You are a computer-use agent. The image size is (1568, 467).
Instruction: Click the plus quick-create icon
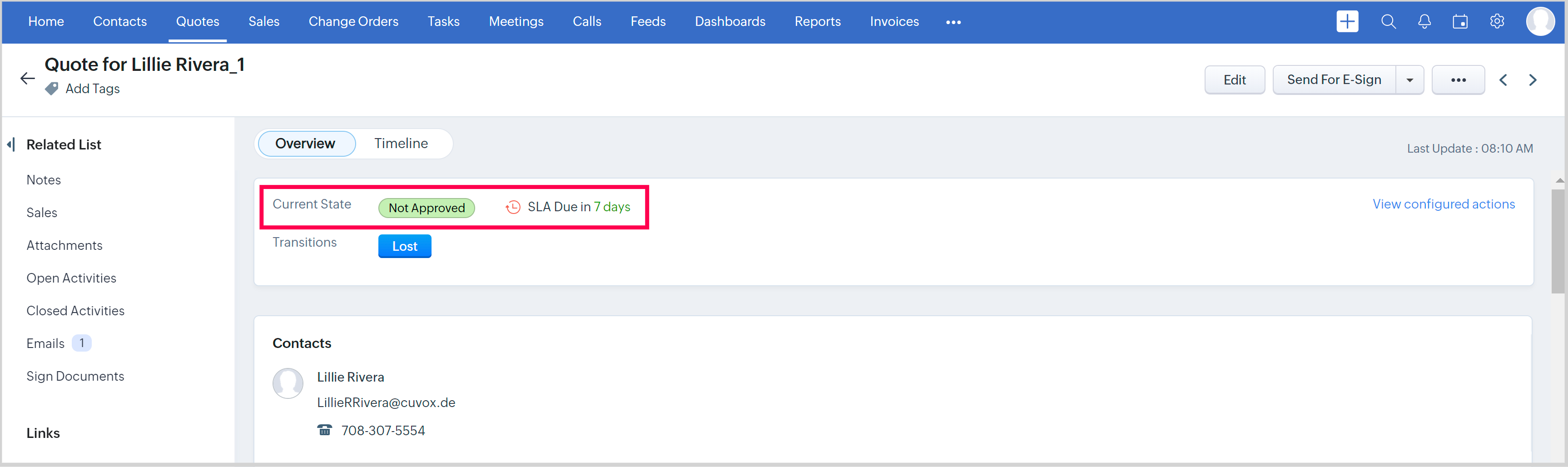point(1347,21)
